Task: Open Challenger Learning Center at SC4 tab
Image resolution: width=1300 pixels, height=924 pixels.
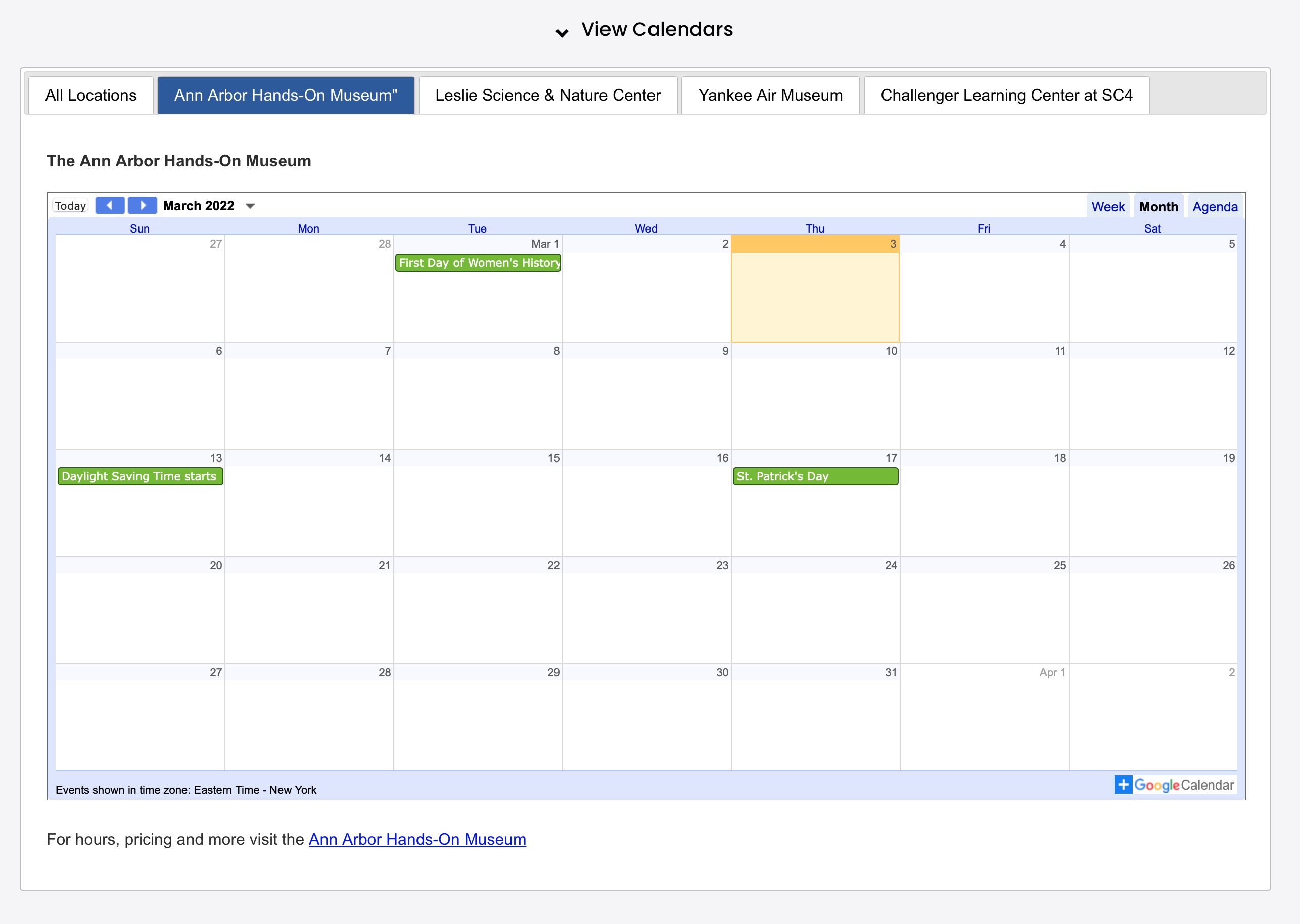Action: pyautogui.click(x=1006, y=95)
